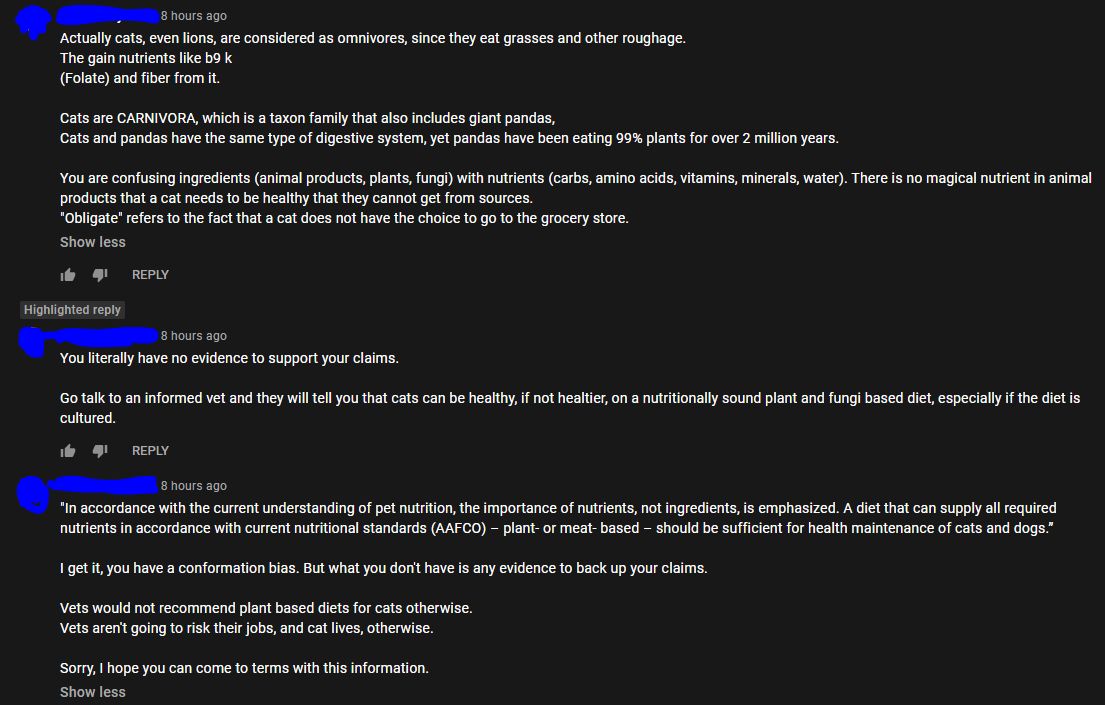1105x705 pixels.
Task: Reply to the first comment about CARNIVORA
Action: 150,275
